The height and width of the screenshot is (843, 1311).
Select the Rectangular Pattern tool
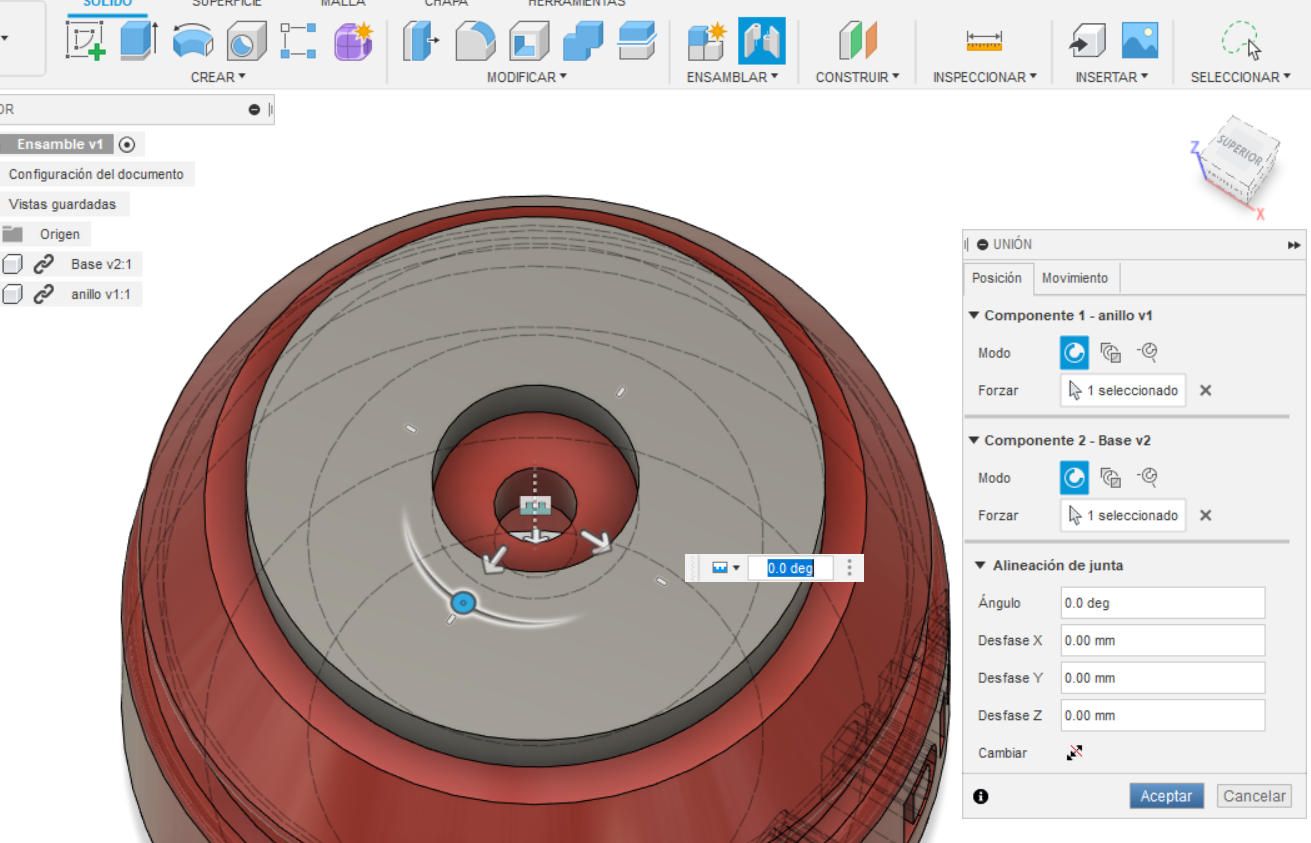tap(298, 41)
